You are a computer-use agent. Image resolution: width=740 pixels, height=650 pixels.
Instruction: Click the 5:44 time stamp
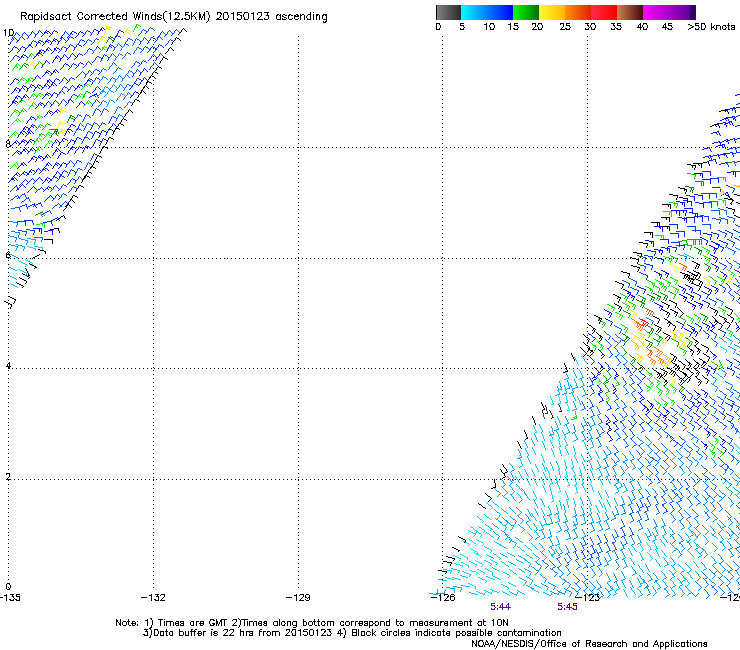(x=500, y=607)
